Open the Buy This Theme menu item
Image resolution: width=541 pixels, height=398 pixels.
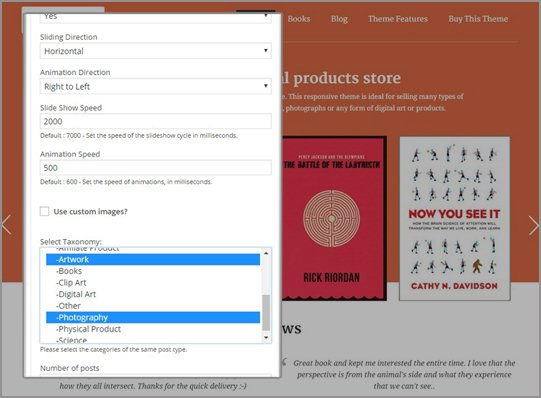[x=478, y=19]
